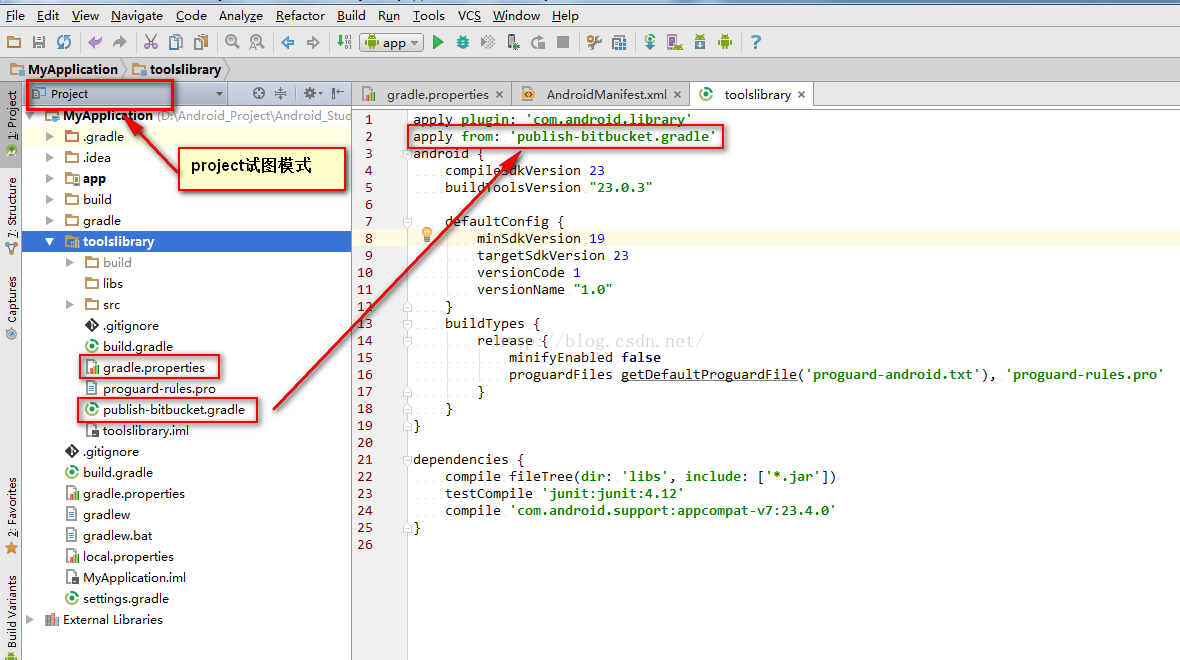Open the Project view mode dropdown
1180x660 pixels.
[x=126, y=93]
